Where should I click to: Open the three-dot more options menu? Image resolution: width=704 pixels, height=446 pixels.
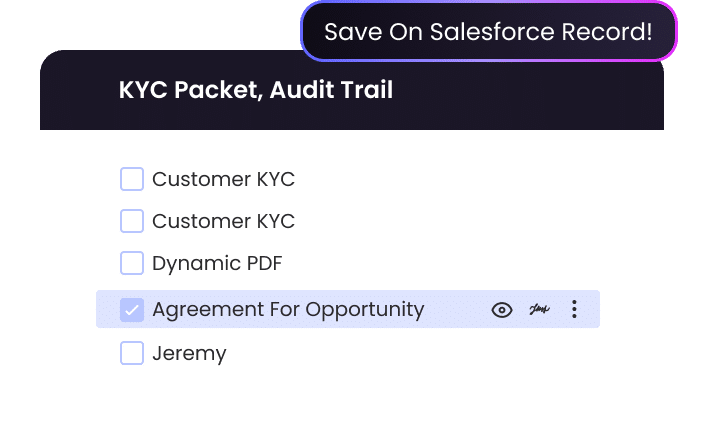574,310
